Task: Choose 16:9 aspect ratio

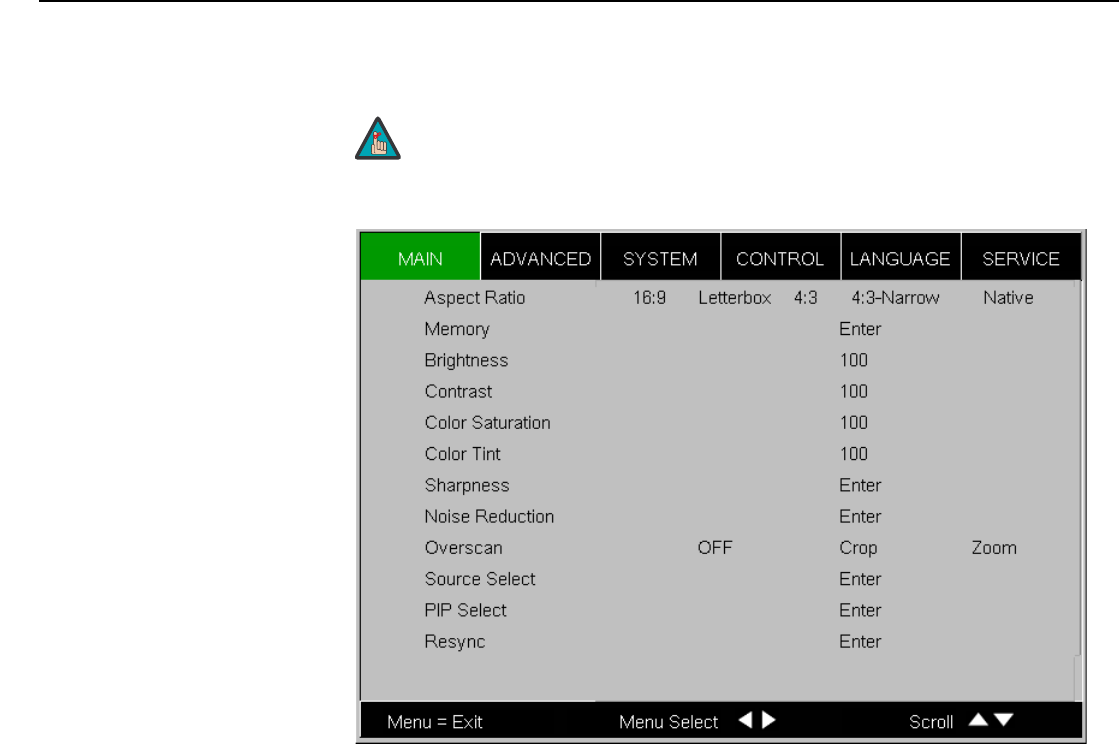Action: [649, 297]
